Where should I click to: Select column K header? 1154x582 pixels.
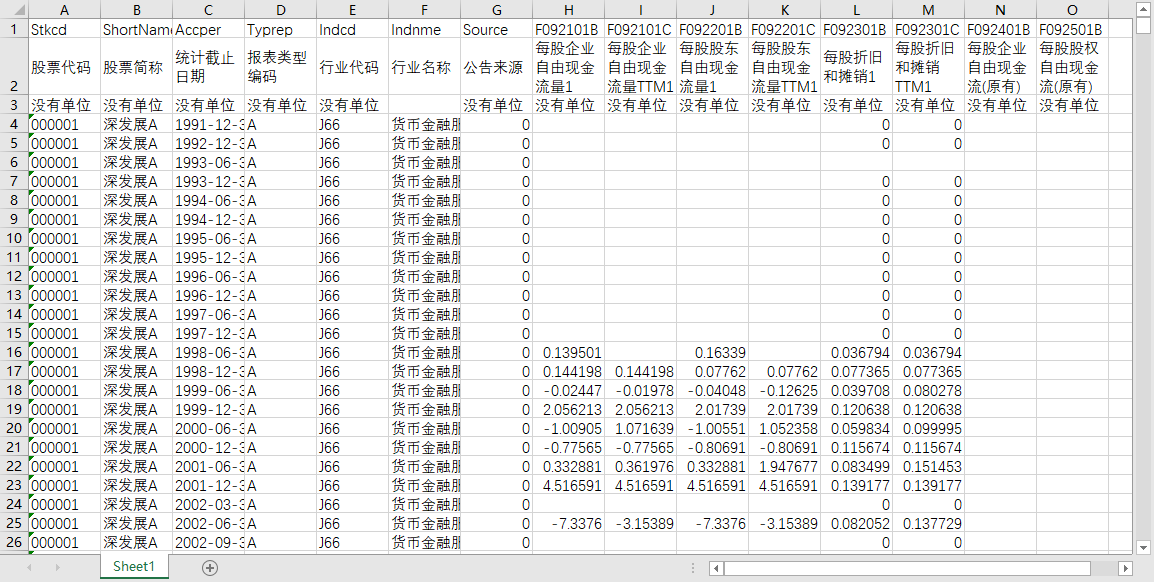point(785,10)
